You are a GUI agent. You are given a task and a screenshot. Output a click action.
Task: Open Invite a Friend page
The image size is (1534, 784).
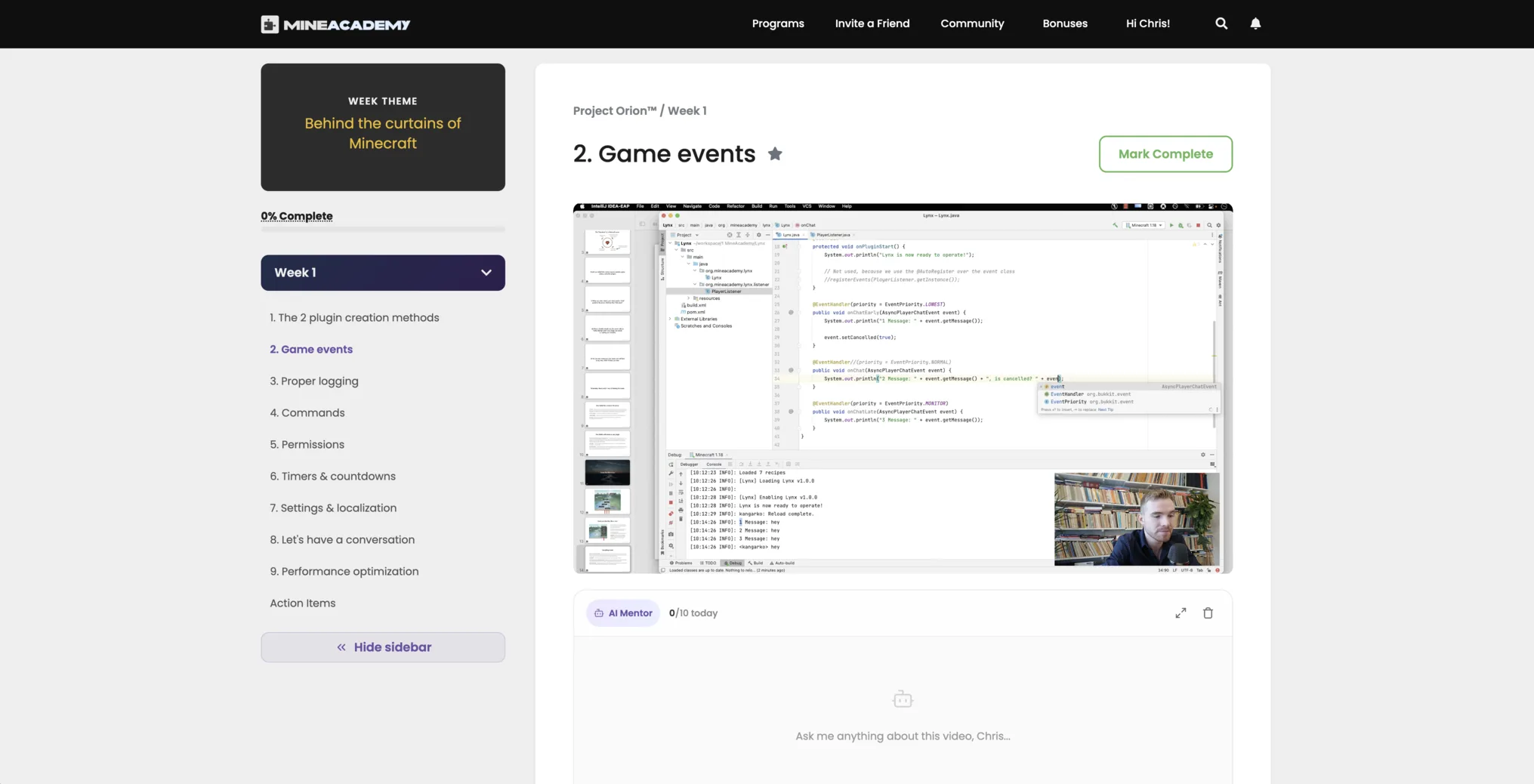[x=872, y=23]
